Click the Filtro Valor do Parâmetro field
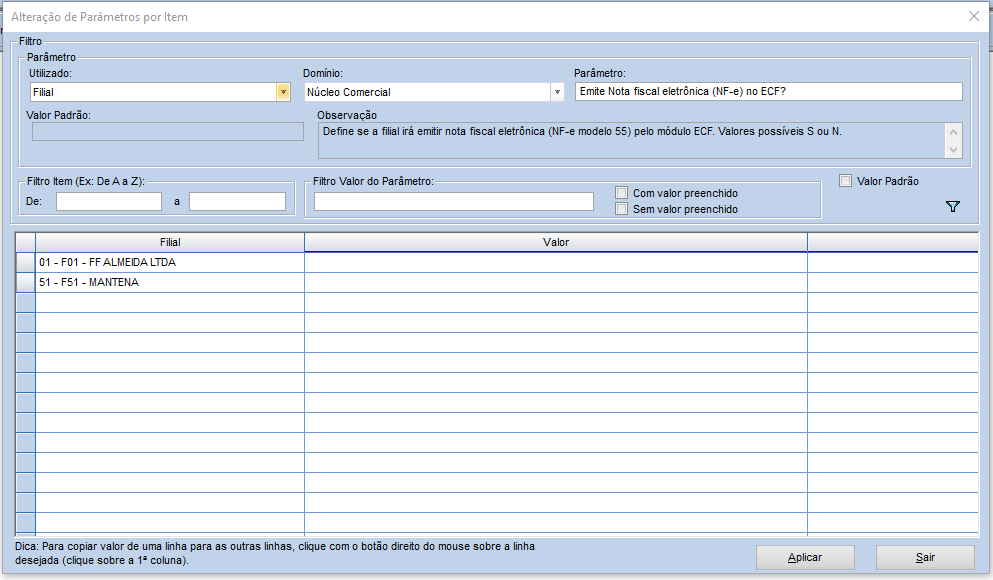Screen dimensions: 993x580 (453, 202)
